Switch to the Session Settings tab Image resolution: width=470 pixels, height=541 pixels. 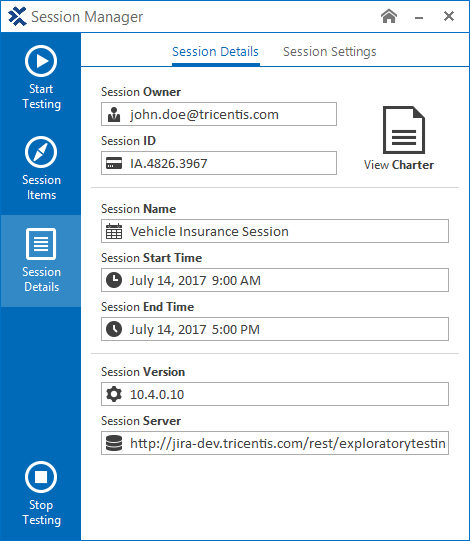pos(330,52)
